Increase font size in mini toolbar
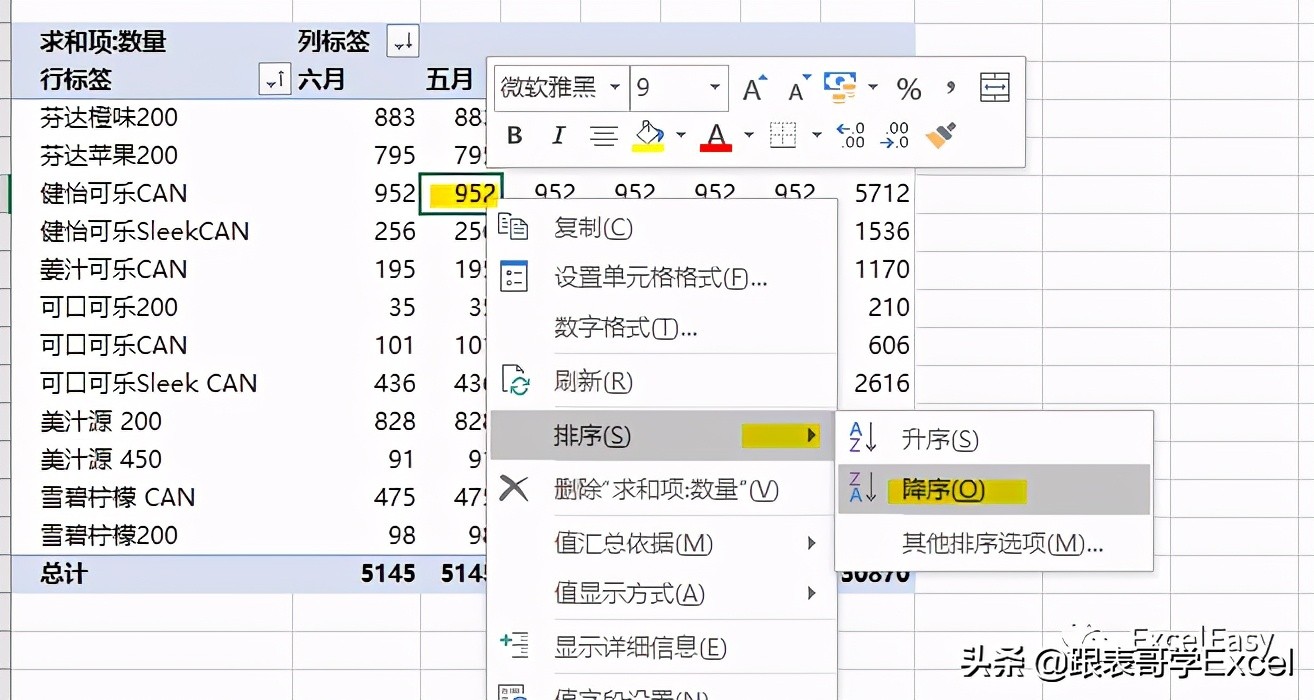The image size is (1314, 700). [755, 88]
